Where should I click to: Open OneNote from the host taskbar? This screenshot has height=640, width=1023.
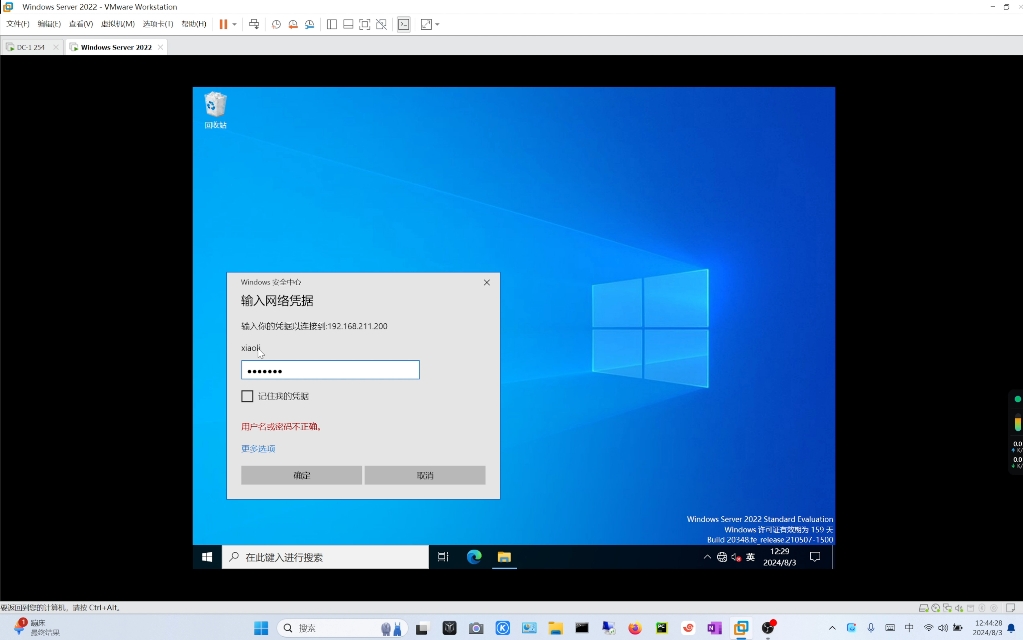coord(714,628)
